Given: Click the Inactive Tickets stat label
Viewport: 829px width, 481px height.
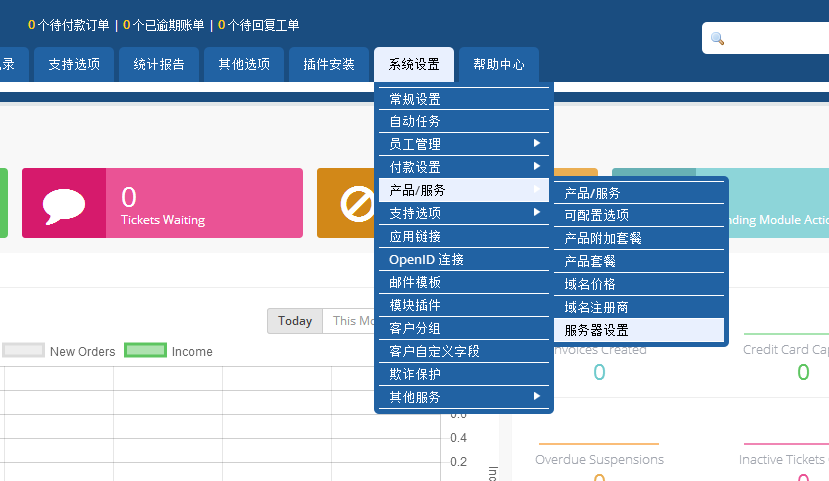Looking at the screenshot, I should click(x=784, y=459).
